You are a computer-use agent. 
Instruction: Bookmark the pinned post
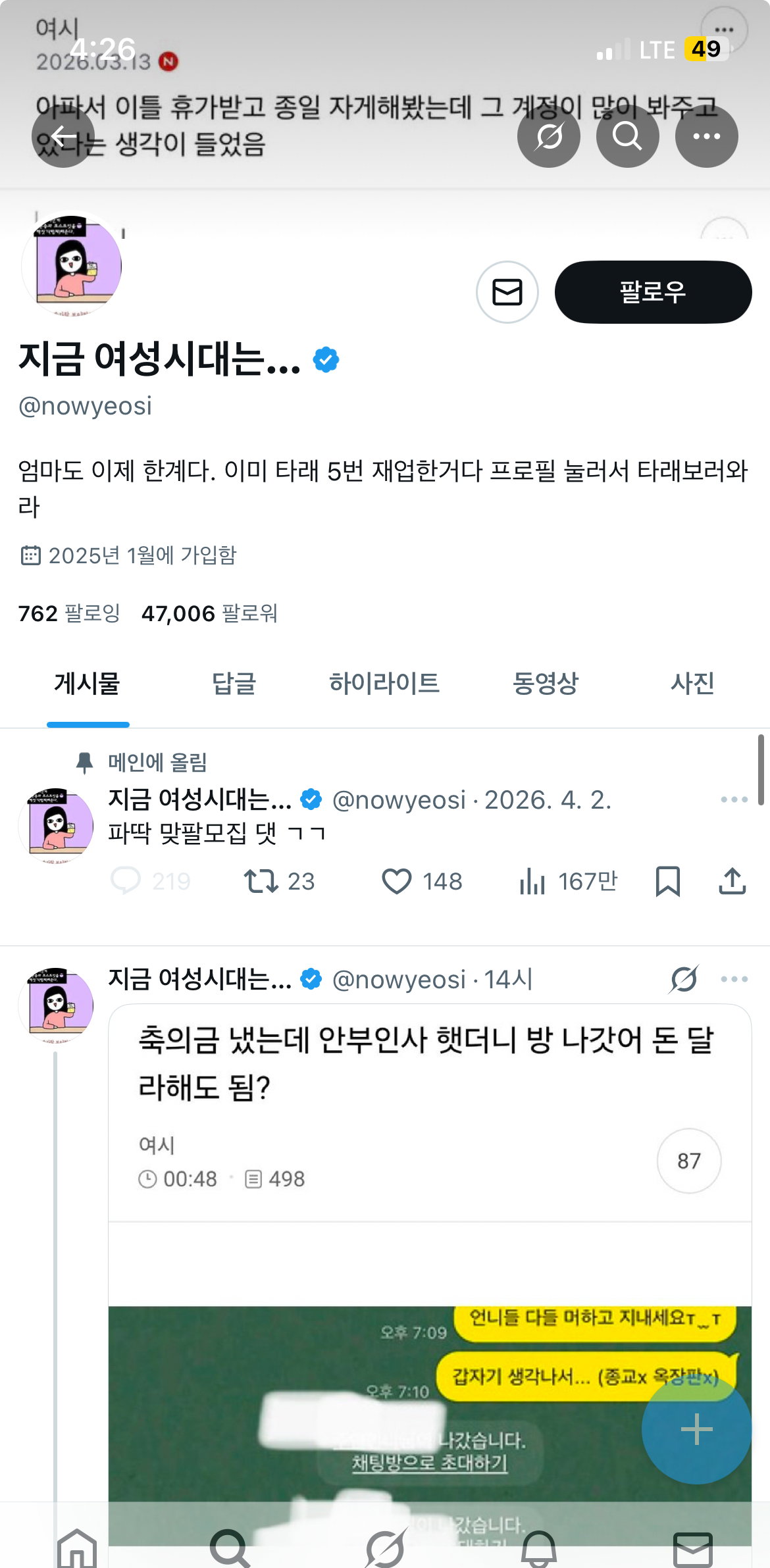[x=667, y=881]
